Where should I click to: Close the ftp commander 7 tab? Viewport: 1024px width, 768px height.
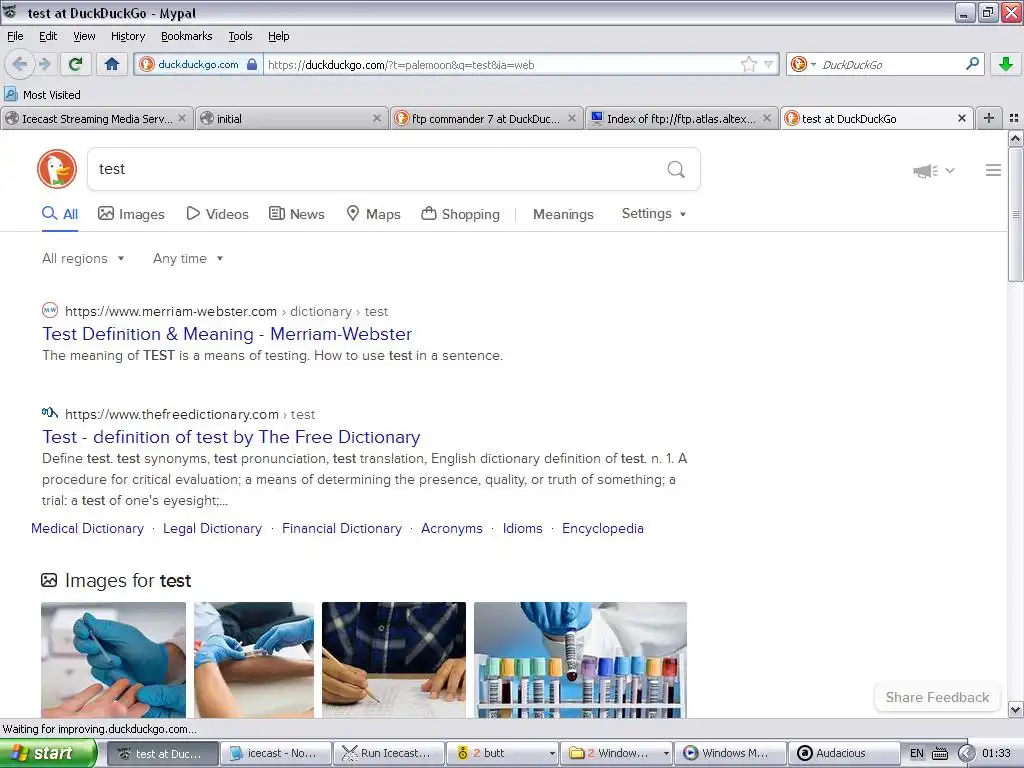coord(572,118)
